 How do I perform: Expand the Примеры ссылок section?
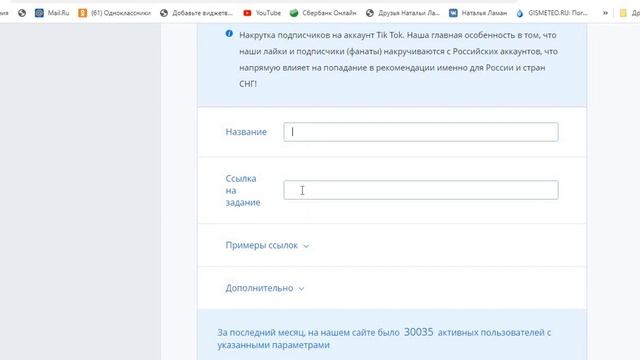(267, 245)
